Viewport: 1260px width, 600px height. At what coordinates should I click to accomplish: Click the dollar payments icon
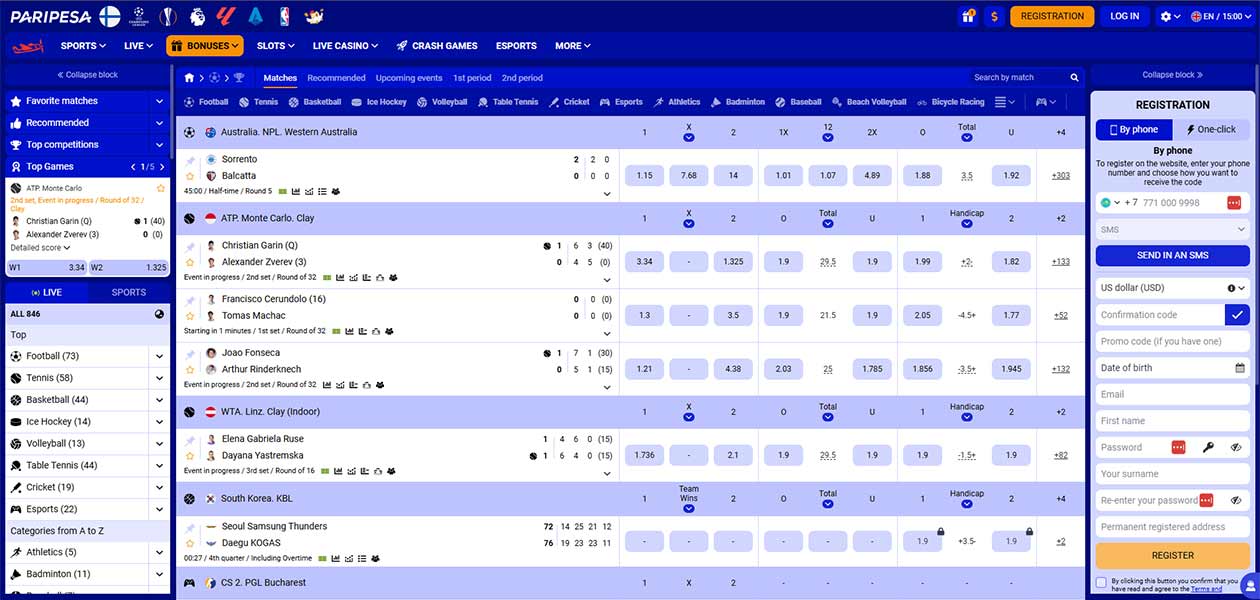pyautogui.click(x=993, y=16)
